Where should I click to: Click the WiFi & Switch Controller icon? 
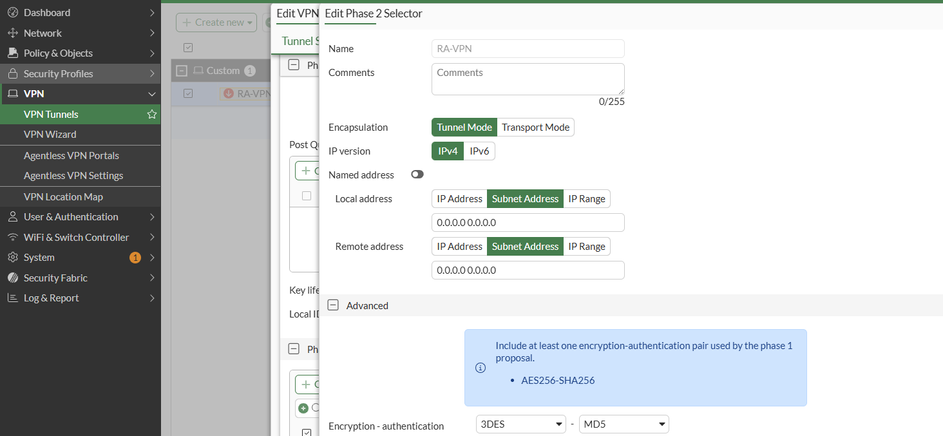click(x=13, y=237)
